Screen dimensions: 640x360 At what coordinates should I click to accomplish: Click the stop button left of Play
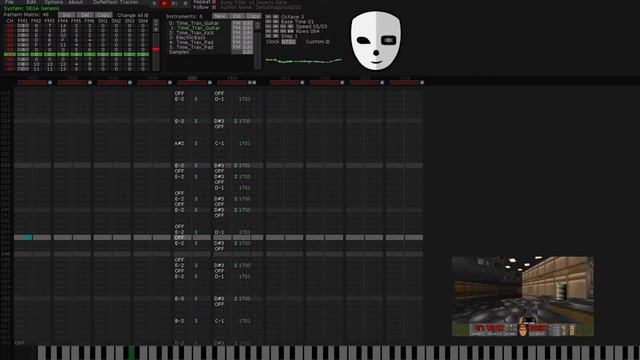[x=154, y=3]
